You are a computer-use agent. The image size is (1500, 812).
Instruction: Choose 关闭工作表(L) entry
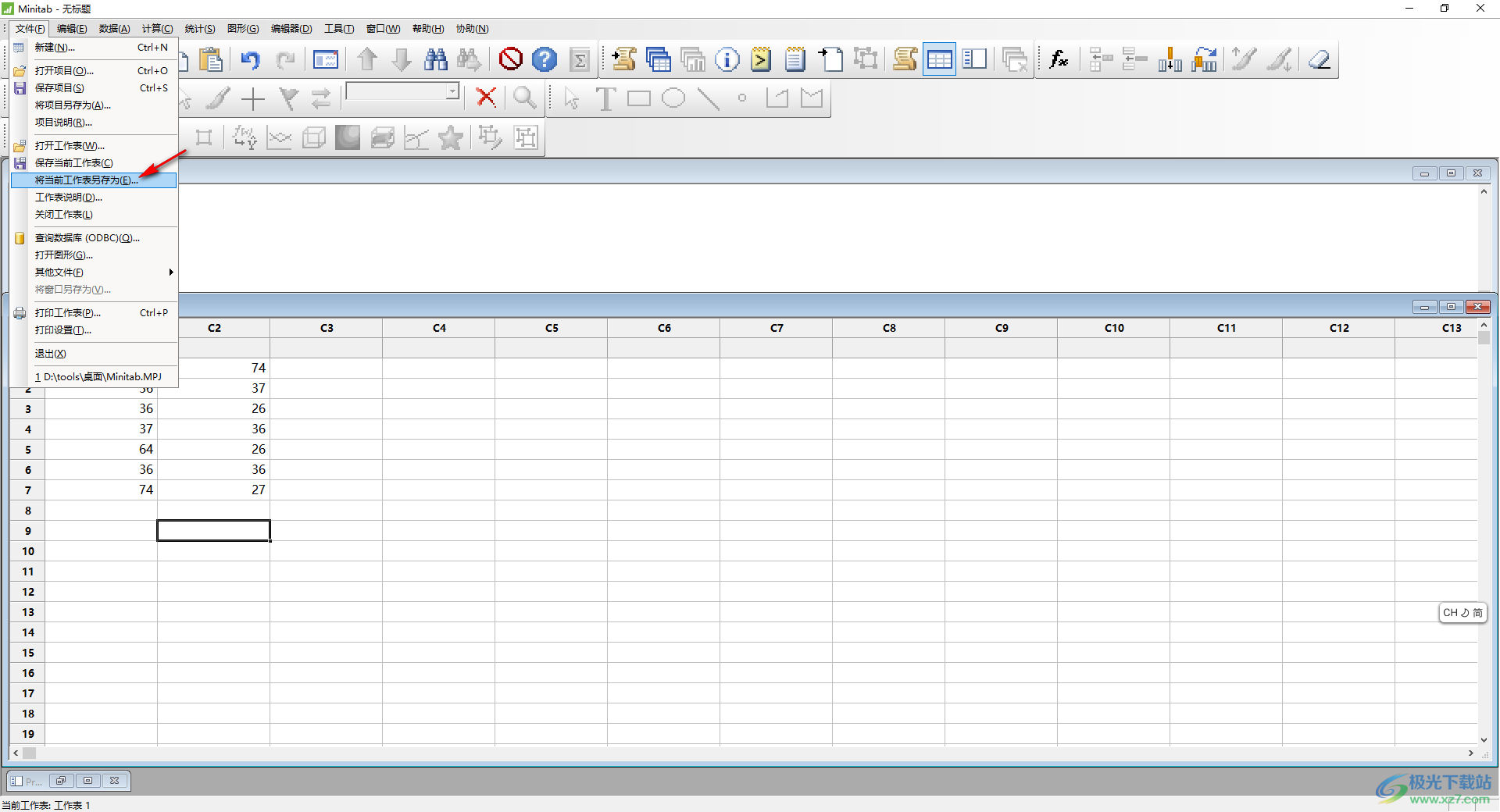pyautogui.click(x=94, y=215)
